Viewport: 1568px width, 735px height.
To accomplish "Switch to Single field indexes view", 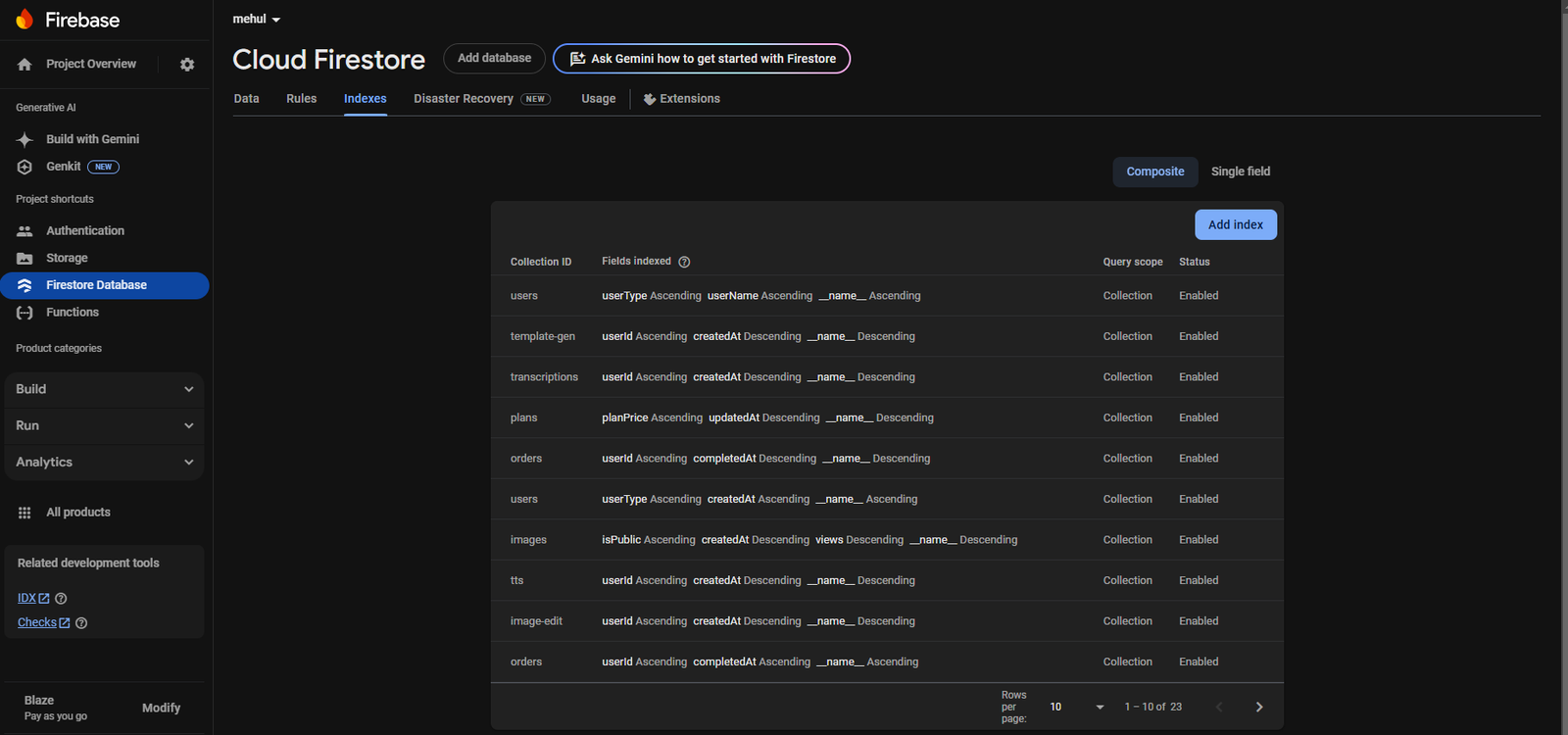I will [x=1240, y=171].
